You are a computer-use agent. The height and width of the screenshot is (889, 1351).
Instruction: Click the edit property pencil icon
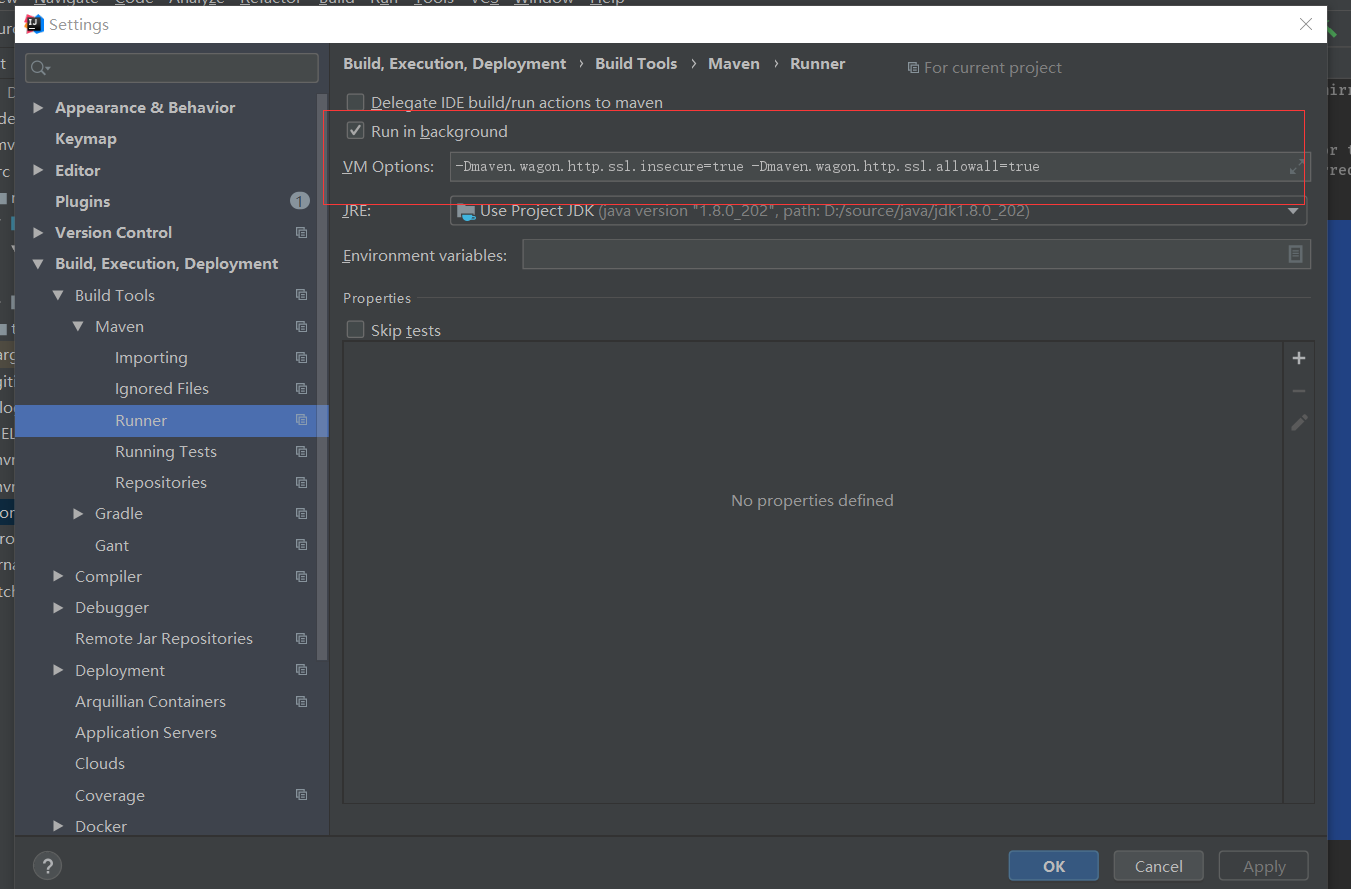coord(1299,423)
